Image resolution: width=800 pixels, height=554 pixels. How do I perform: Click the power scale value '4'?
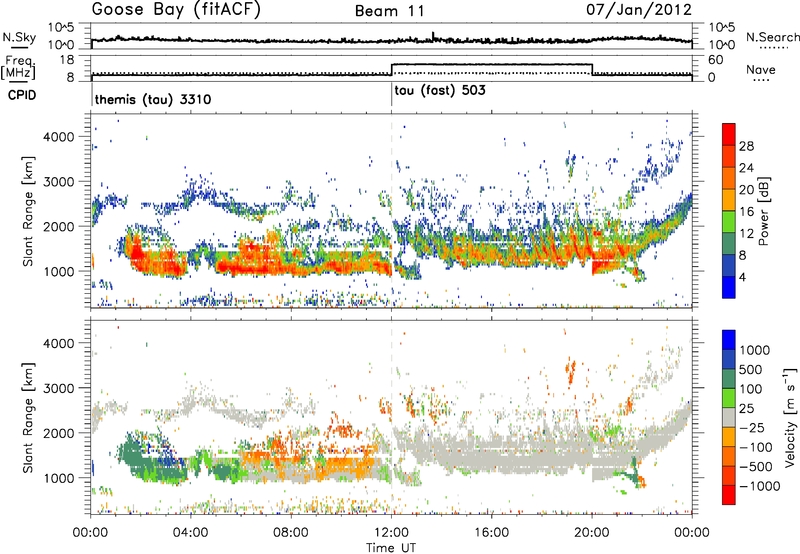click(742, 277)
